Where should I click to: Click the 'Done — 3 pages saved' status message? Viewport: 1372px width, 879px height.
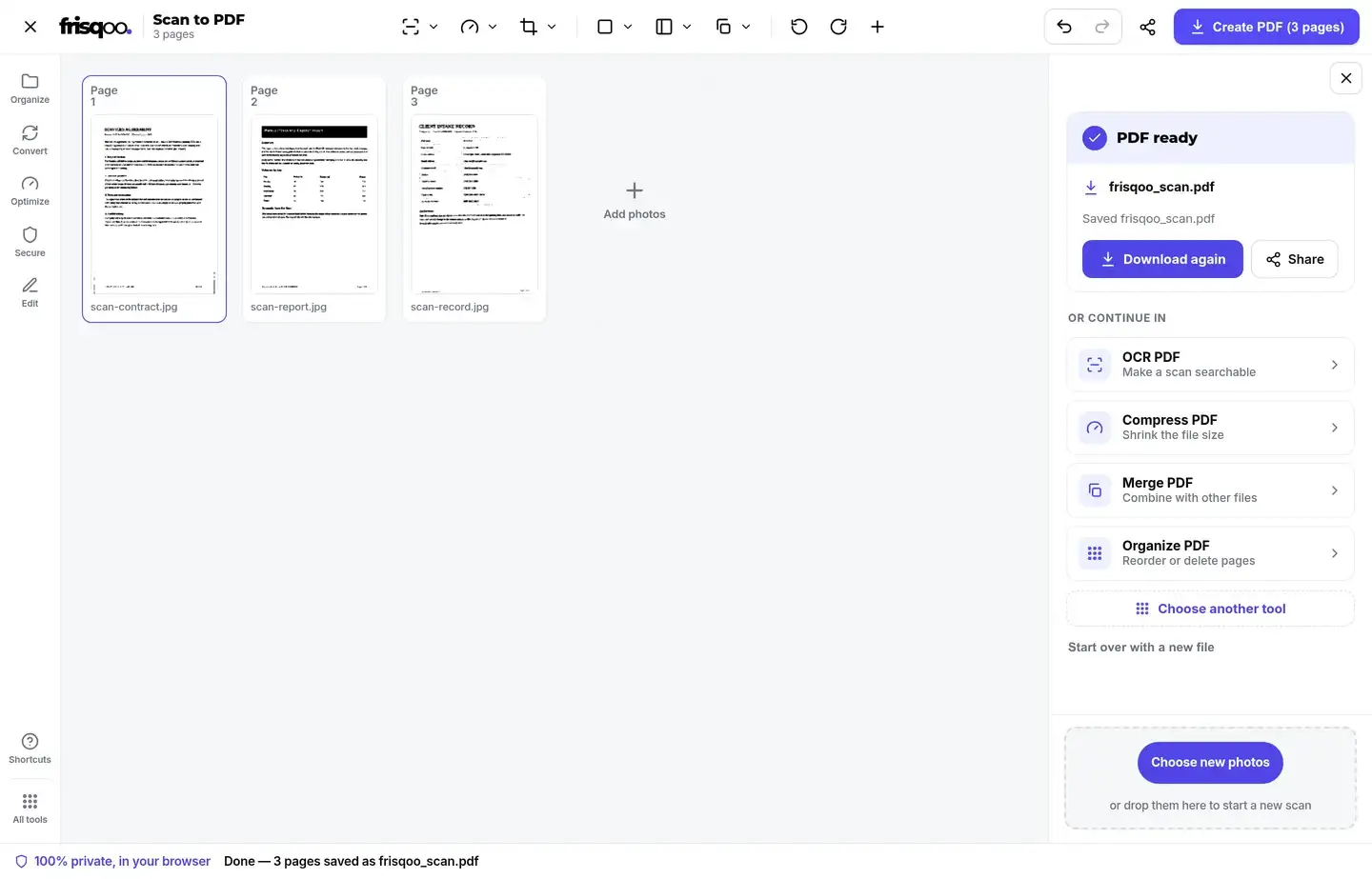pos(352,861)
